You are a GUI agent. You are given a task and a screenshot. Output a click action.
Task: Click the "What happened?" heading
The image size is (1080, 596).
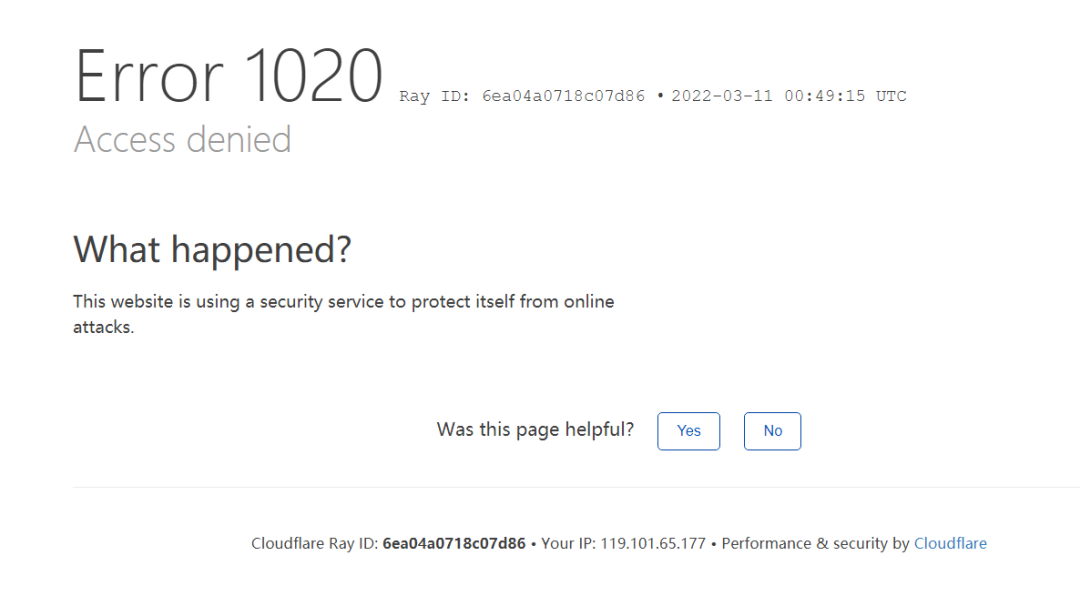[x=212, y=249]
